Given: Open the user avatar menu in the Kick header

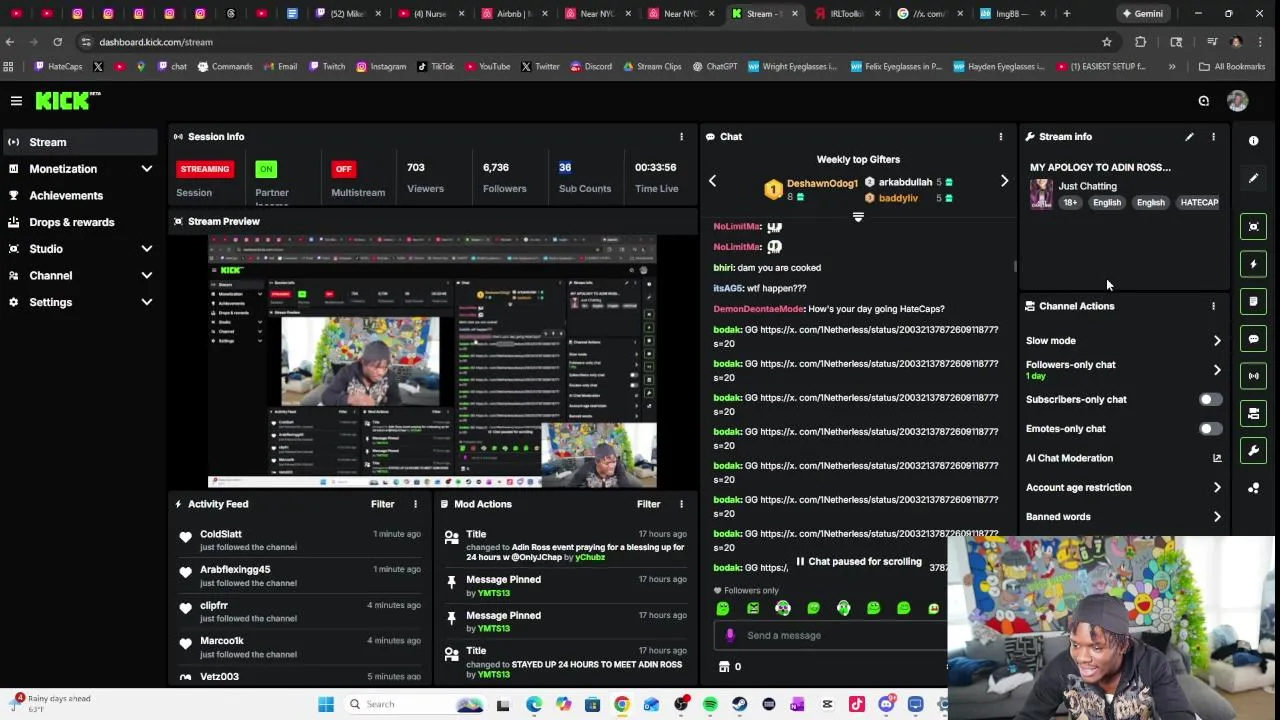Looking at the screenshot, I should tap(1237, 101).
